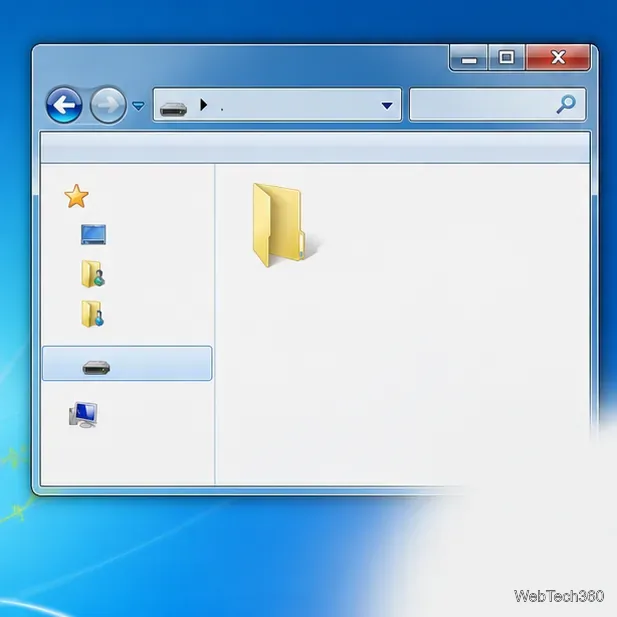Viewport: 617px width, 617px height.
Task: Open the Computer icon in sidebar
Action: (83, 414)
